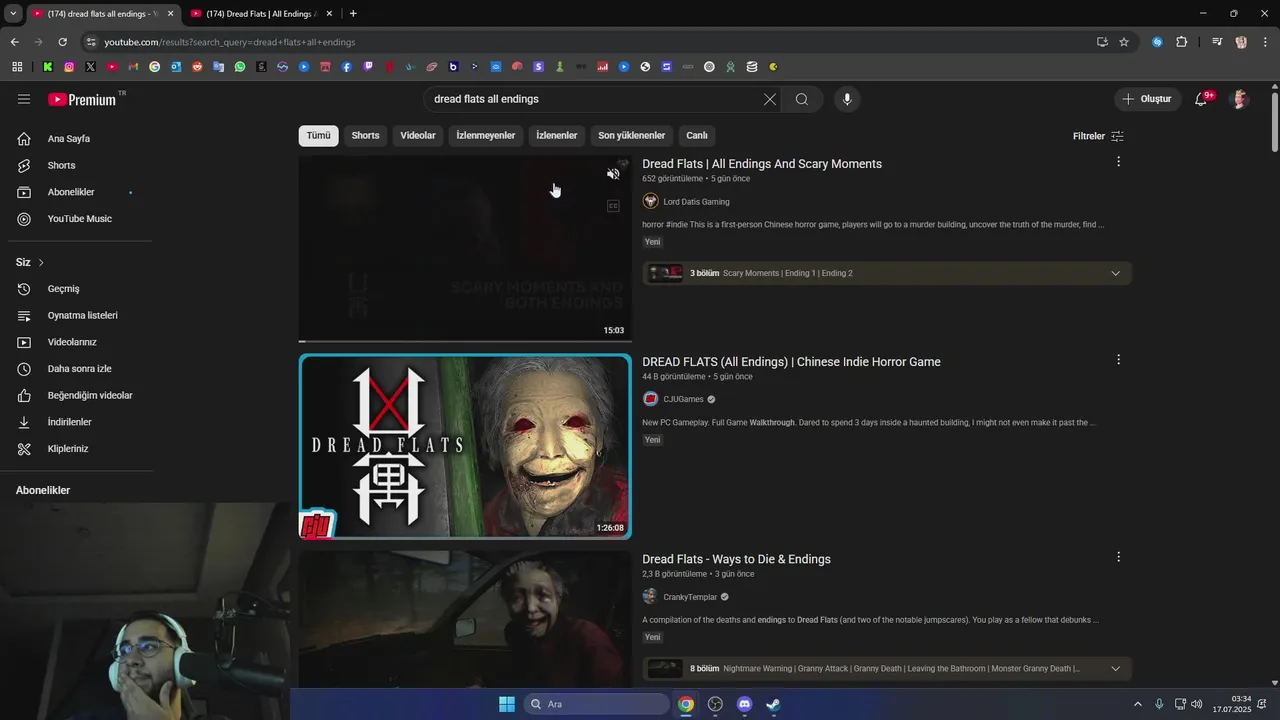Screen dimensions: 1280x720
Task: Open Dread Flats All Endings And Scary Moments title
Action: [762, 164]
